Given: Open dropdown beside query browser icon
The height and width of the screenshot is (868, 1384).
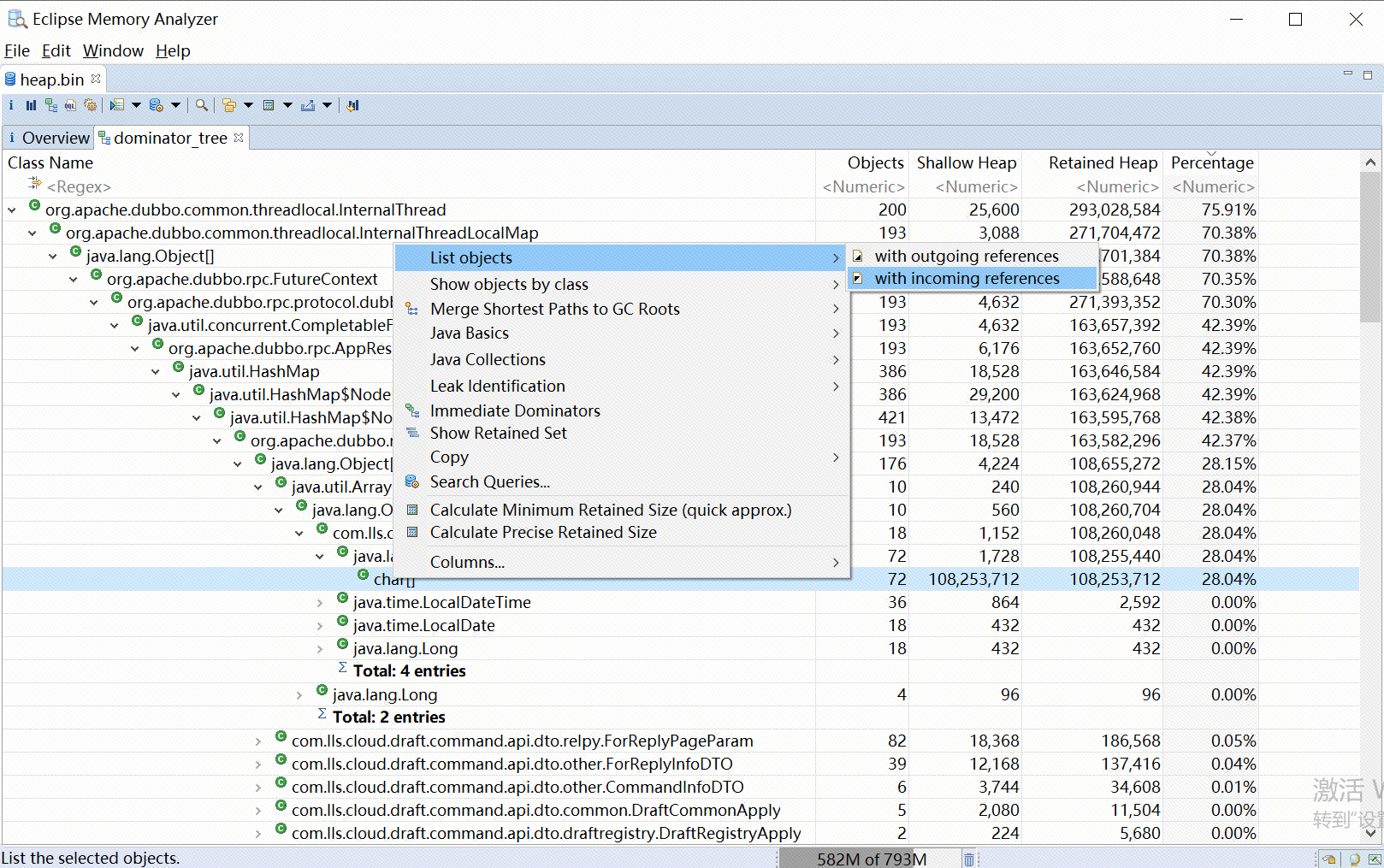Looking at the screenshot, I should pos(175,105).
